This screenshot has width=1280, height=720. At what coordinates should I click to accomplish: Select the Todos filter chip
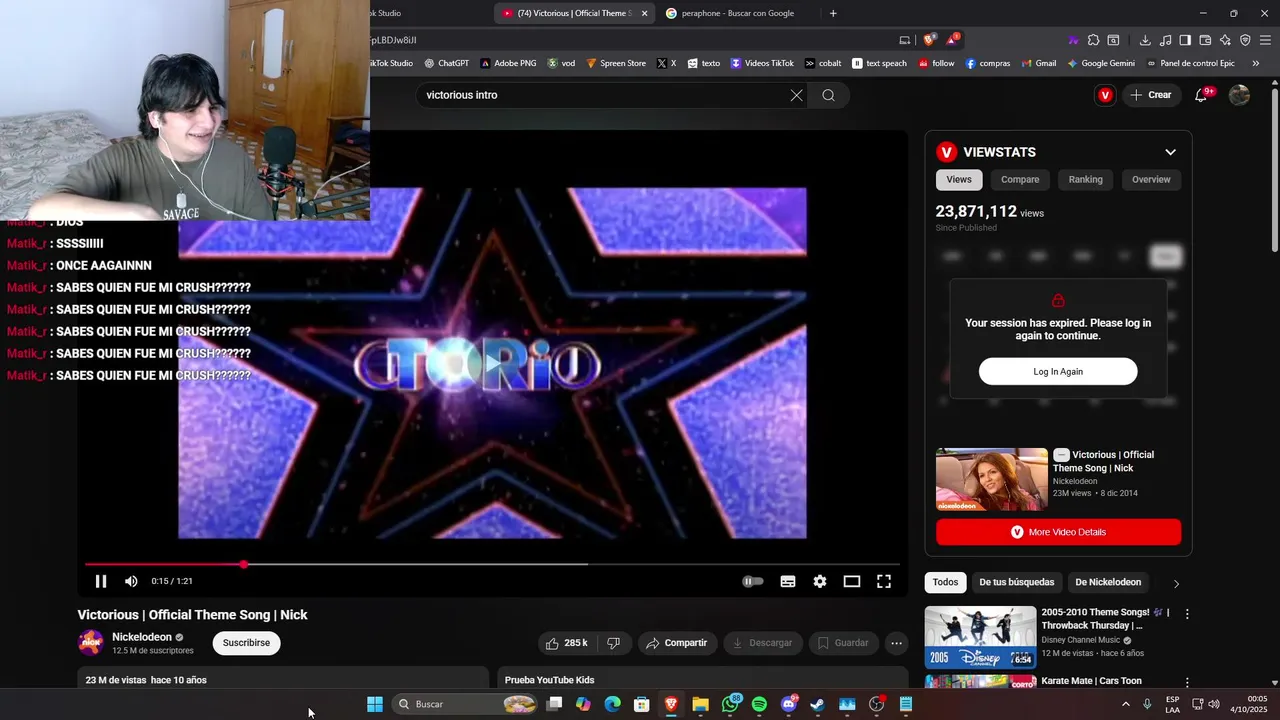(945, 582)
